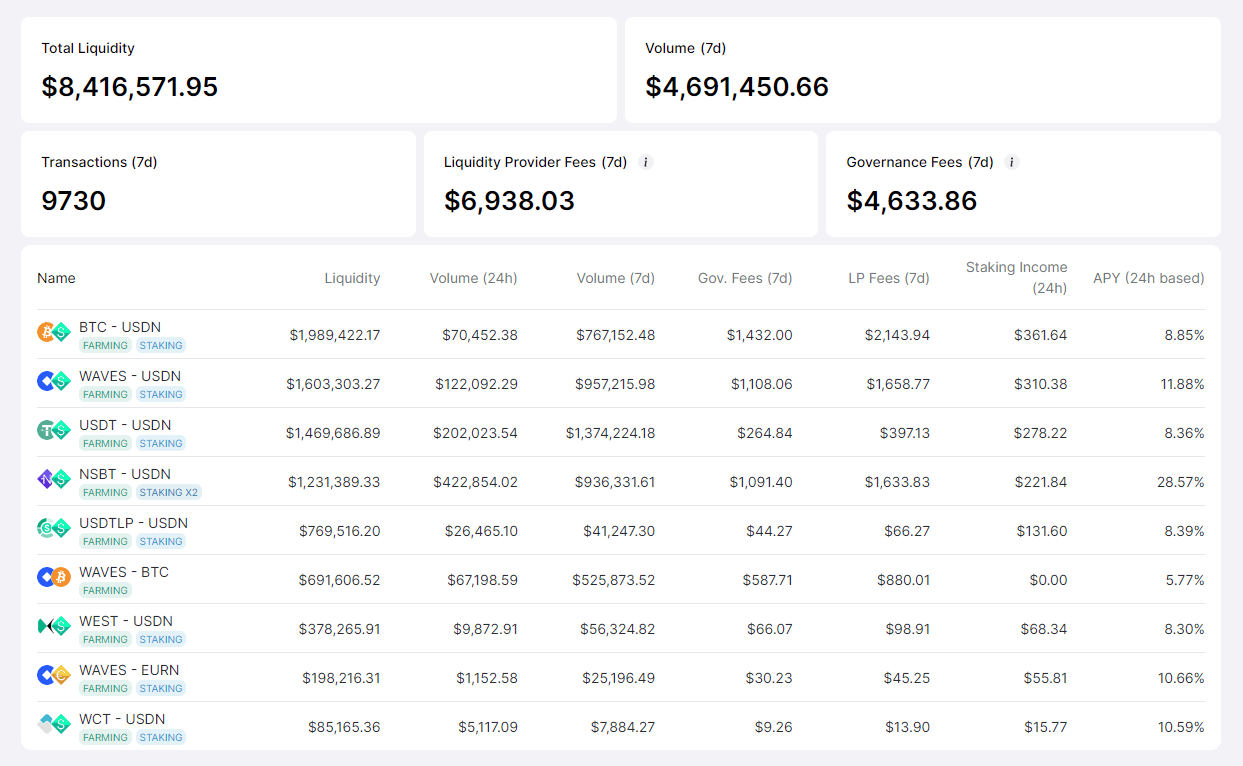Click info icon next to Governance Fees
Viewport: 1243px width, 766px height.
[1012, 162]
